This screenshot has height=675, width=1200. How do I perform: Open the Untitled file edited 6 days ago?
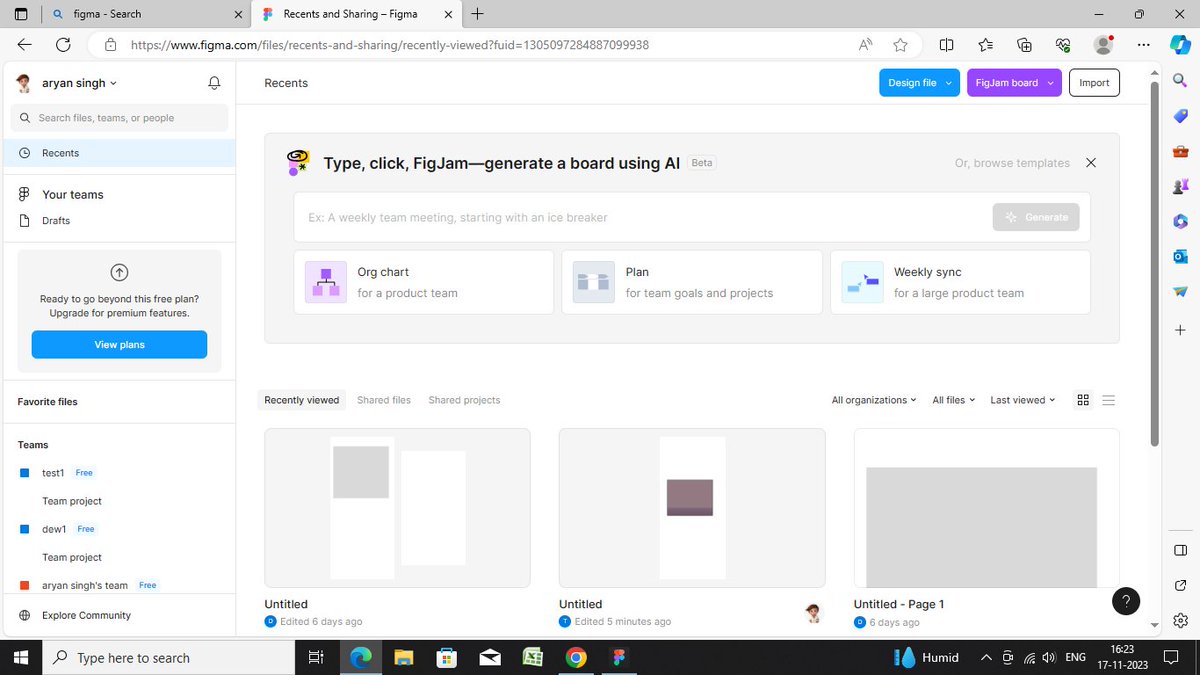coord(397,508)
